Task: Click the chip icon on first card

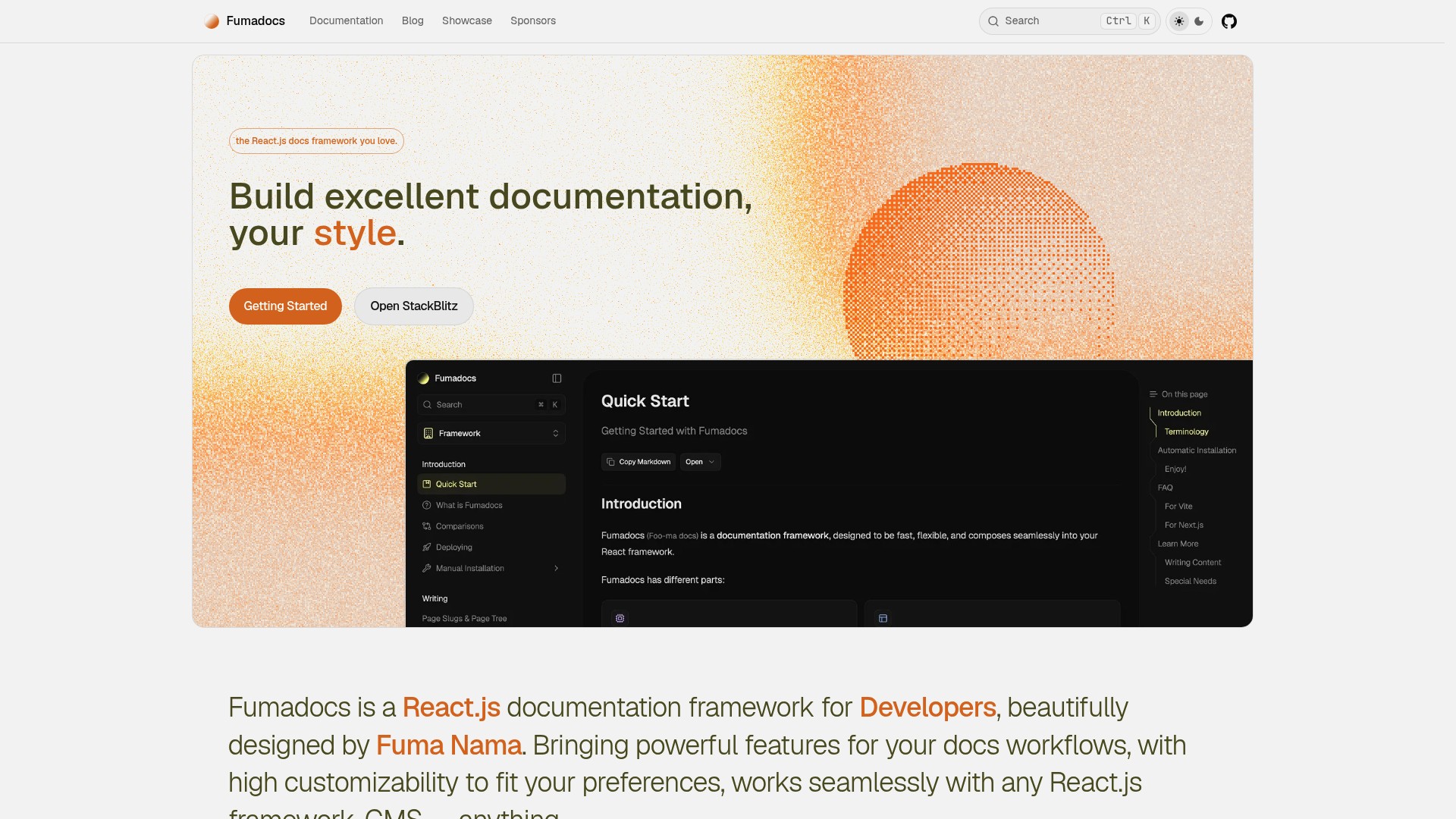Action: point(620,618)
